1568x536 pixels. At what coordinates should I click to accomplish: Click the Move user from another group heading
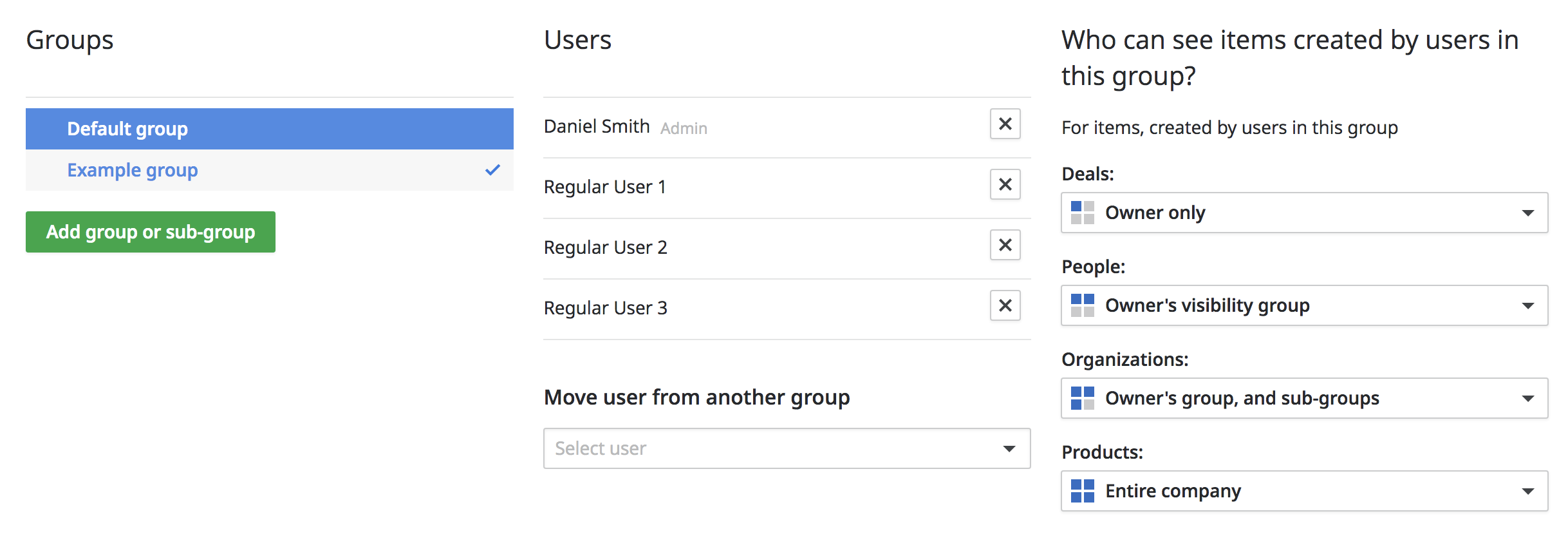(696, 397)
